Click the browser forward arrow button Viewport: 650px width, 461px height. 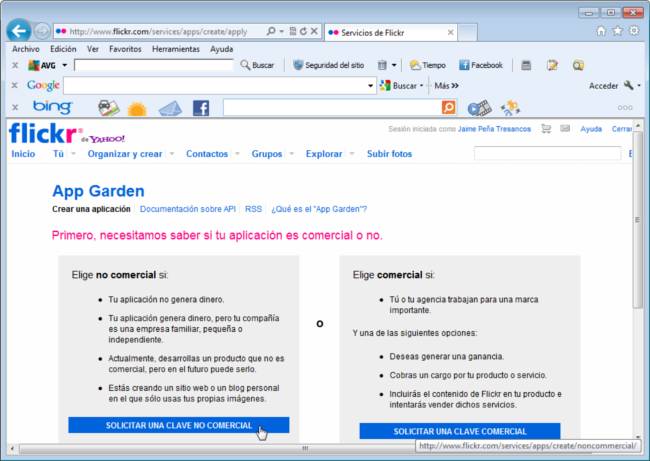pos(41,31)
